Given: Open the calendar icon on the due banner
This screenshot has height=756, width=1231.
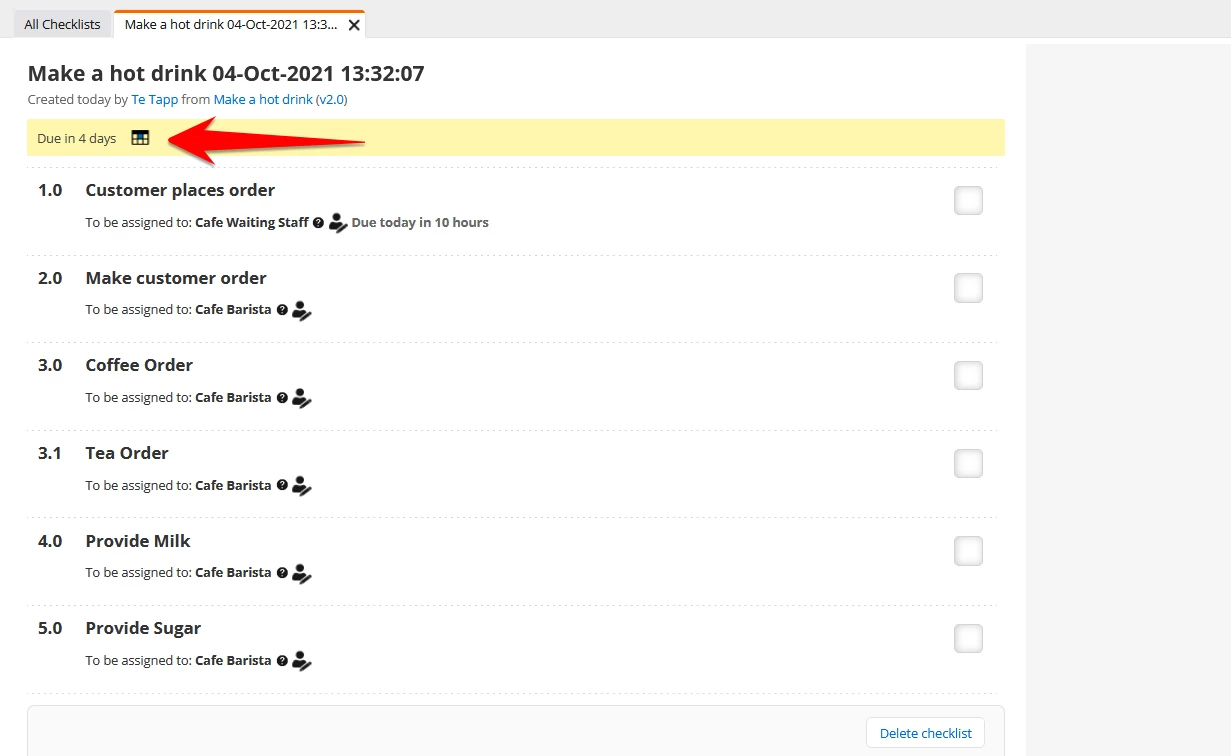Looking at the screenshot, I should 140,137.
